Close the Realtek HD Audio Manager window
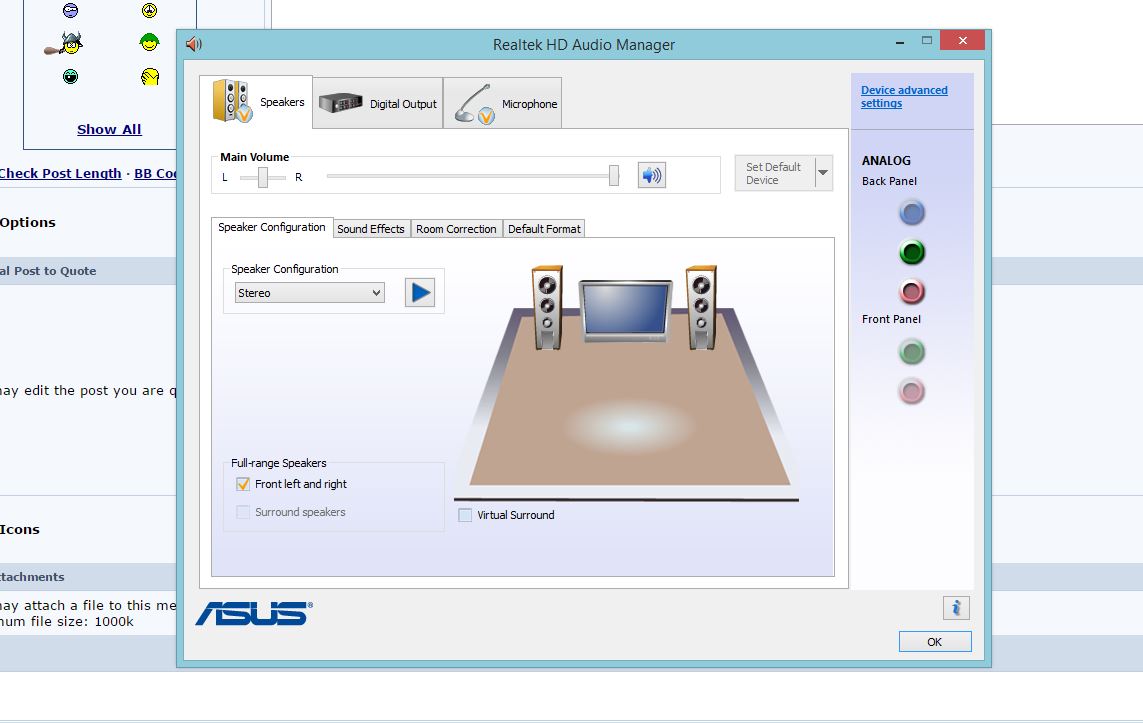 (x=962, y=40)
